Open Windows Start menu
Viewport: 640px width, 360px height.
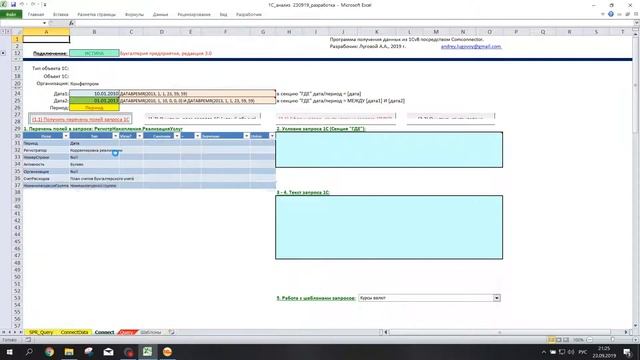click(x=9, y=352)
